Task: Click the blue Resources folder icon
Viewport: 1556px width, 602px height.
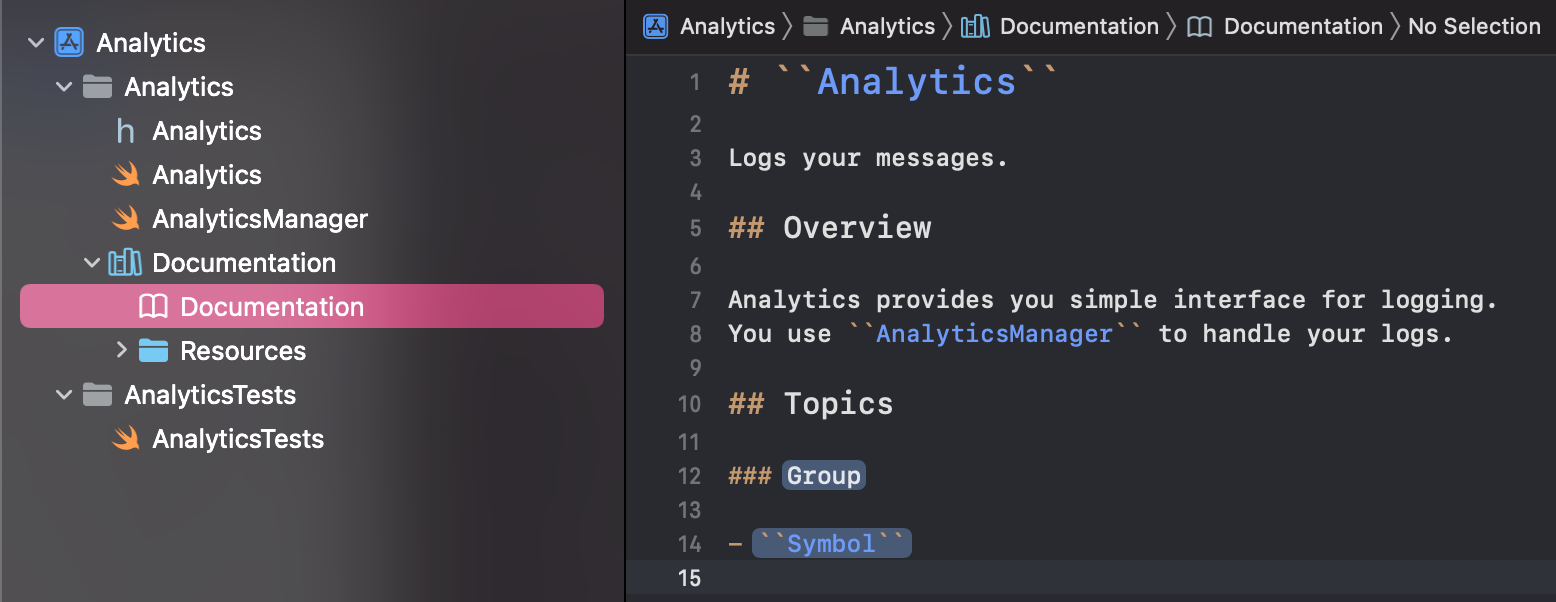Action: 153,351
